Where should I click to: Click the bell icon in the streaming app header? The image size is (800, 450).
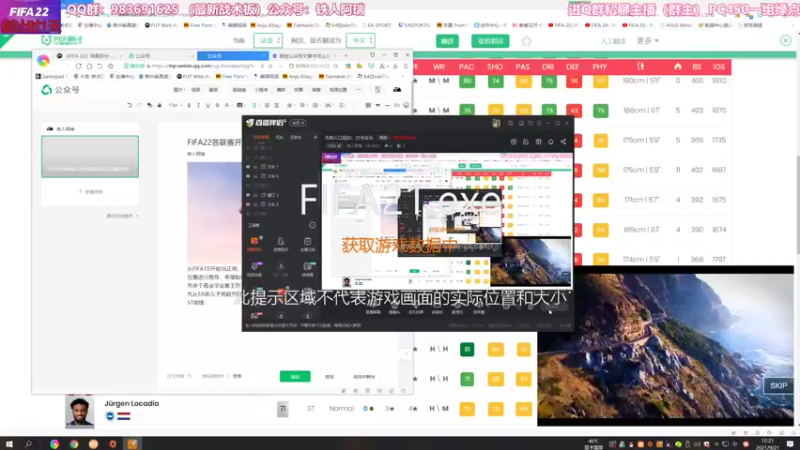(x=551, y=142)
